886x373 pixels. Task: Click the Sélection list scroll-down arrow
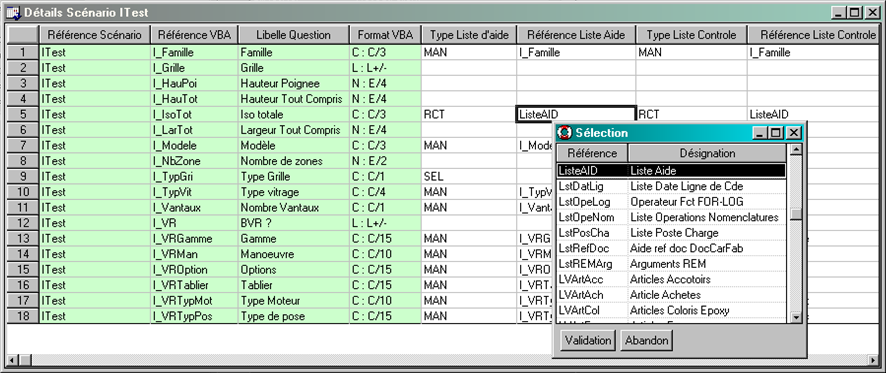click(796, 318)
